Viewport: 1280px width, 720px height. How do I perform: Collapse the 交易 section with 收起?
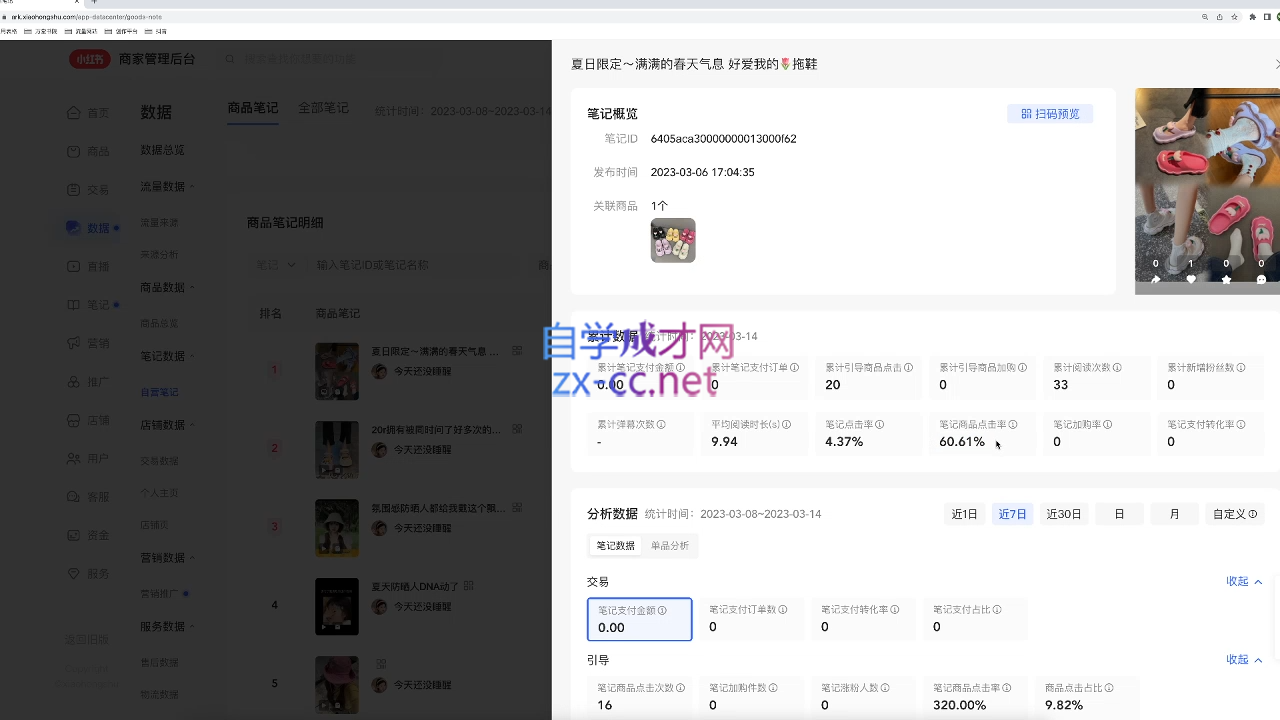coord(1244,582)
